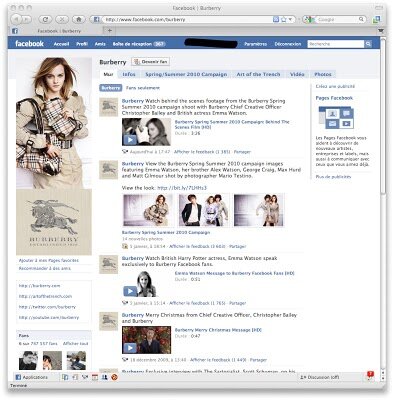Open Boîte de réception inbox

pos(139,44)
